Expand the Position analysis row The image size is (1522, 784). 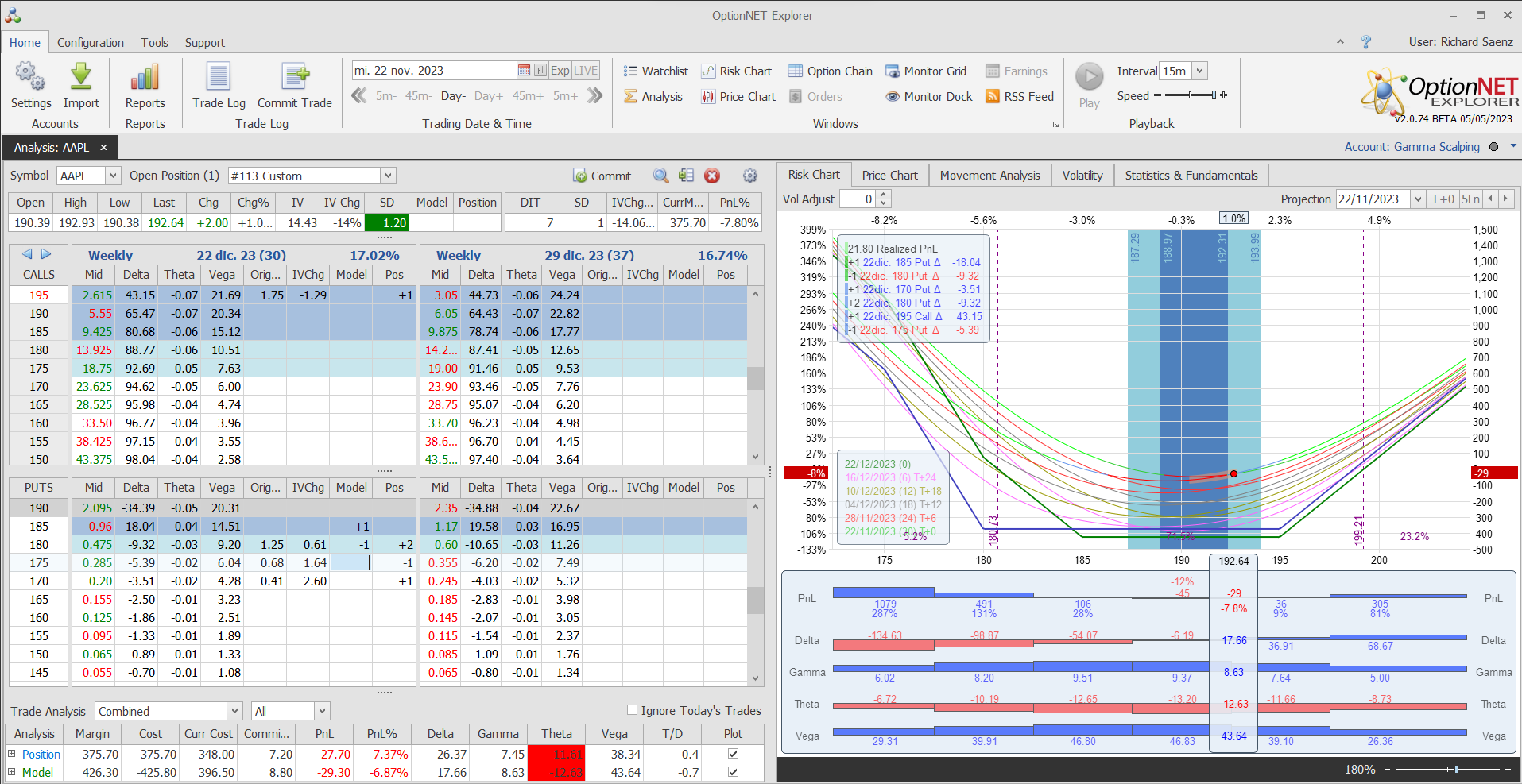click(11, 754)
